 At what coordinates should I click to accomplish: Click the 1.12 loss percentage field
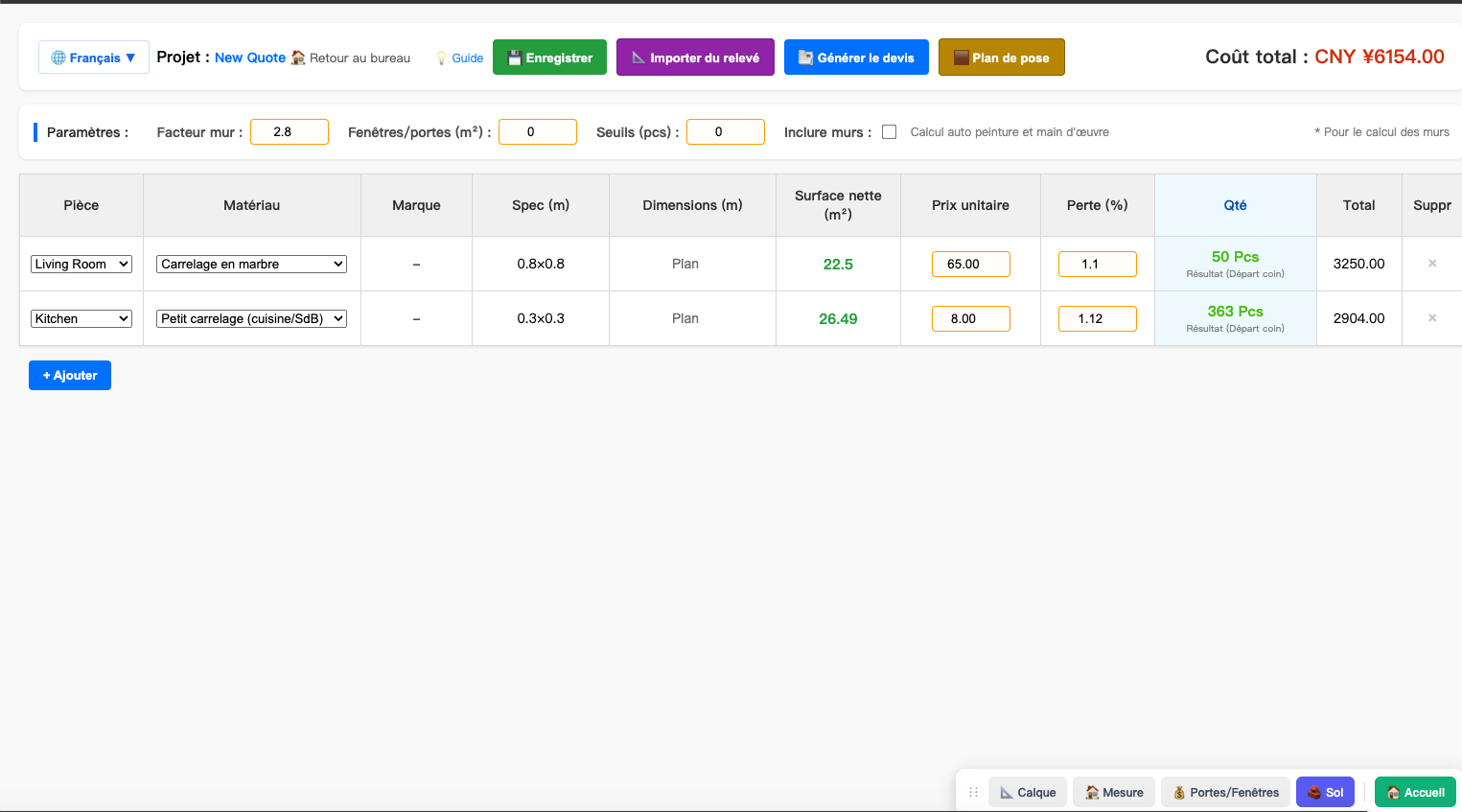tap(1098, 318)
